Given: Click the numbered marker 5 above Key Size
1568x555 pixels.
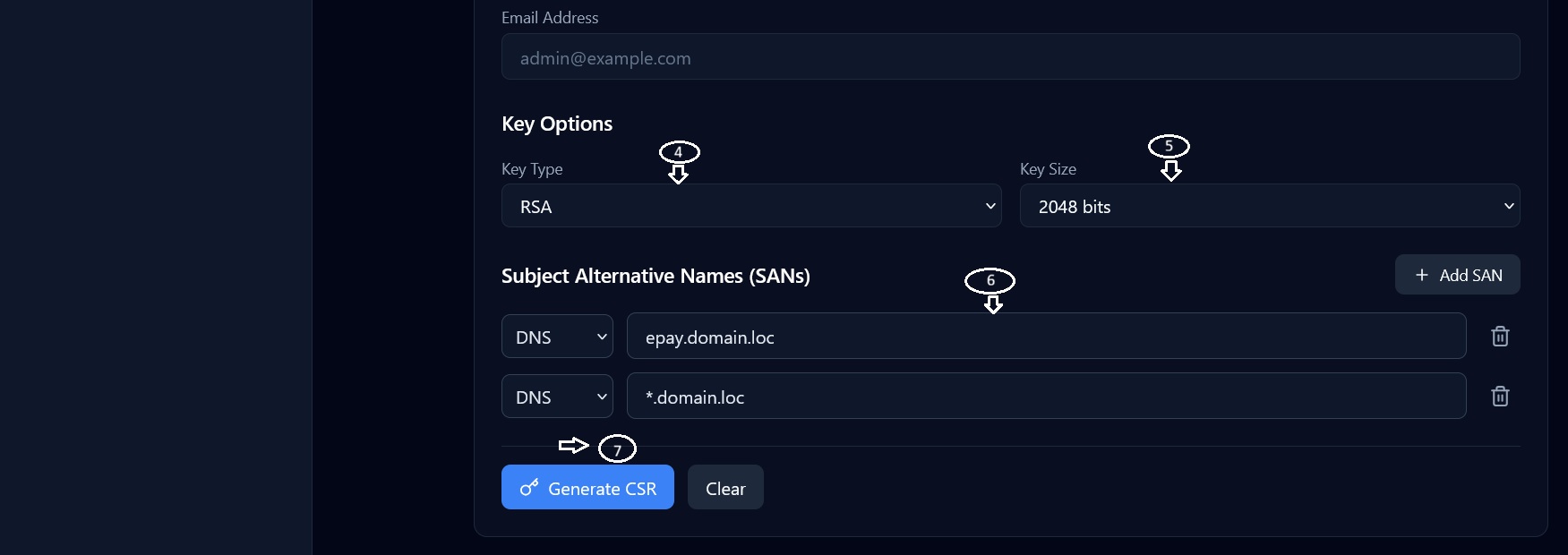Looking at the screenshot, I should tap(1169, 146).
